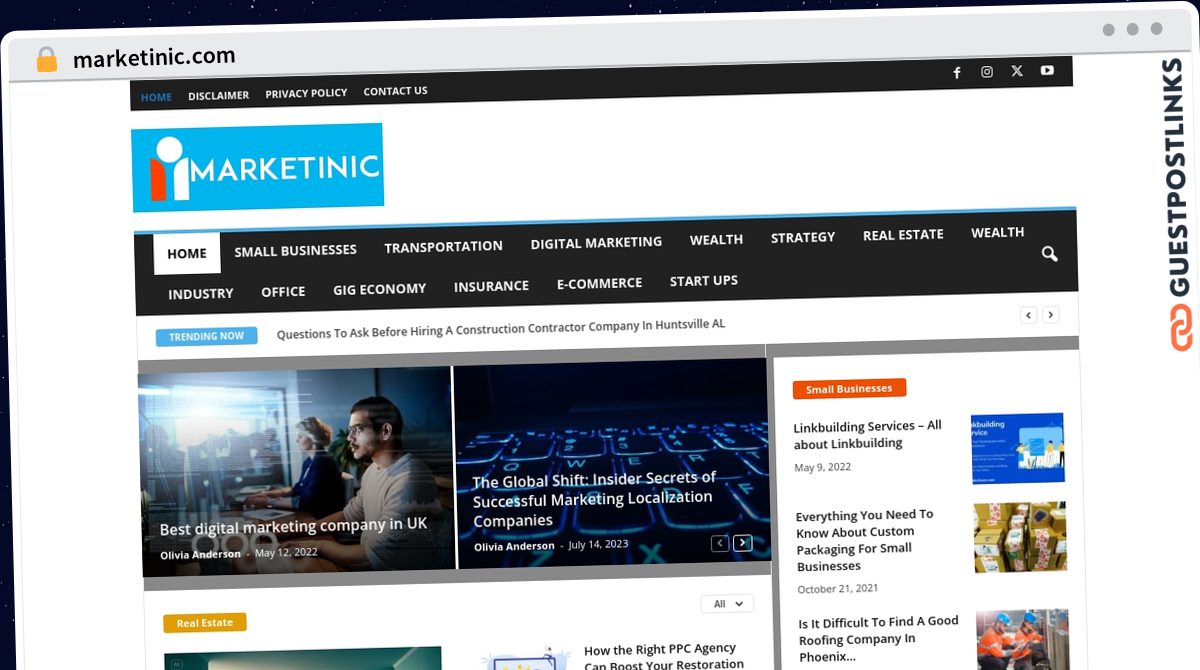Open the Disclaimer page

coord(218,95)
